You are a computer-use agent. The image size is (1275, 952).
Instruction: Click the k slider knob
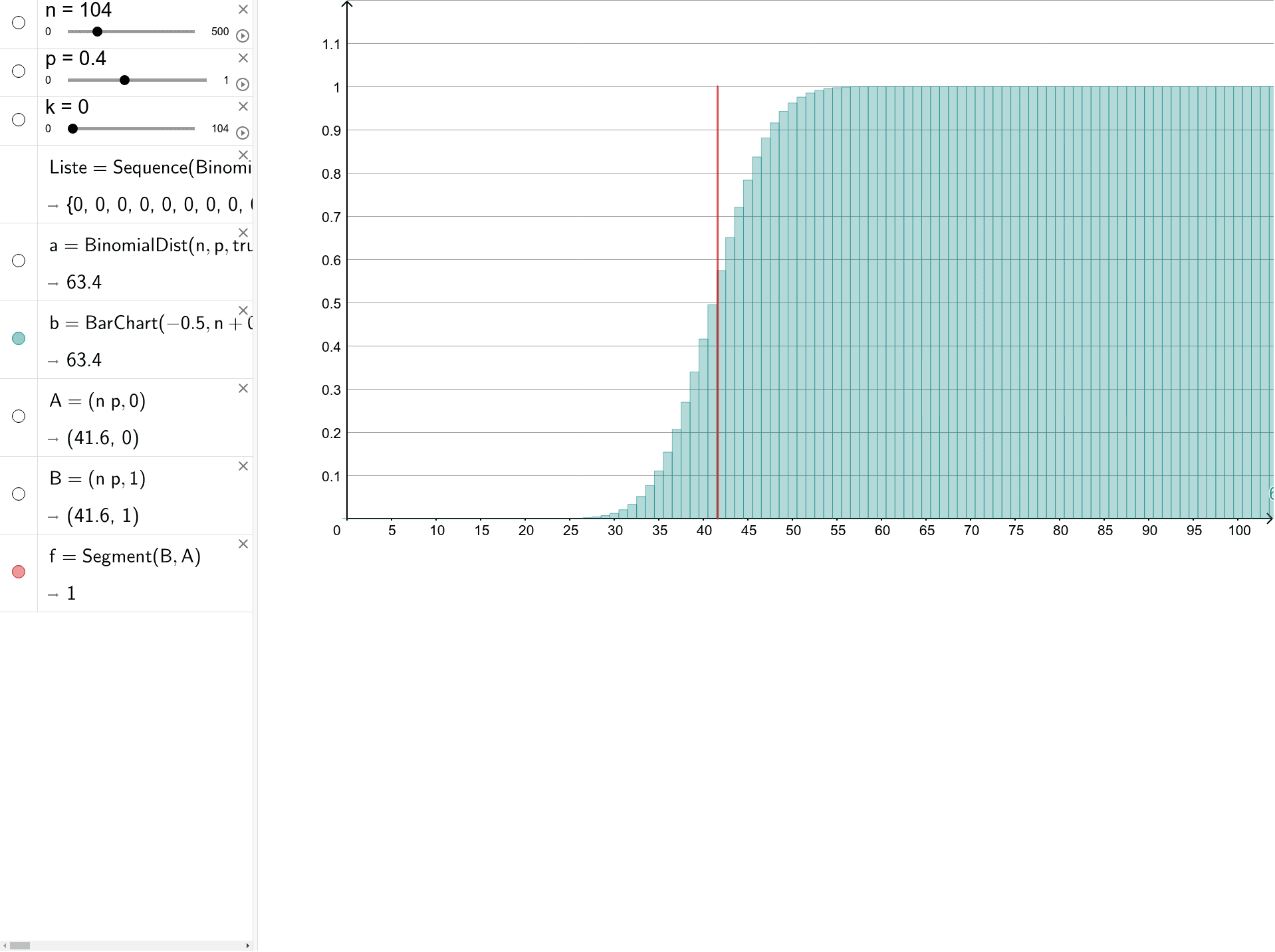pos(73,129)
